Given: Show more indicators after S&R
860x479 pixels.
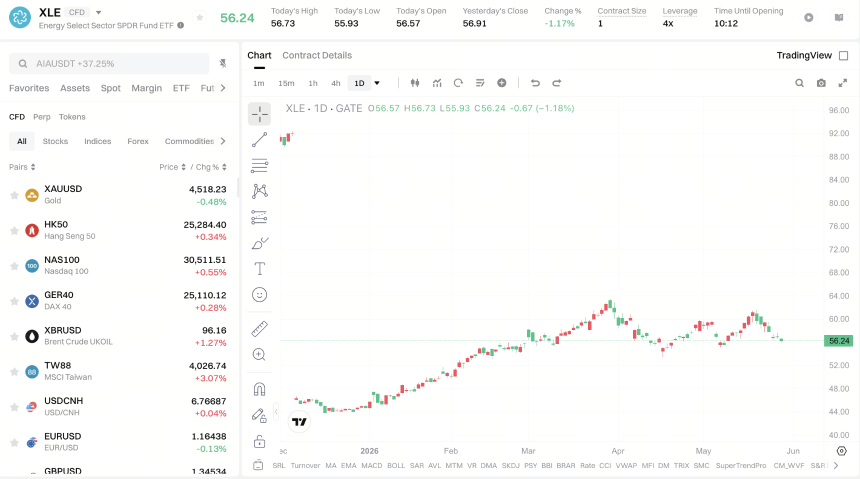Looking at the screenshot, I should pyautogui.click(x=836, y=465).
